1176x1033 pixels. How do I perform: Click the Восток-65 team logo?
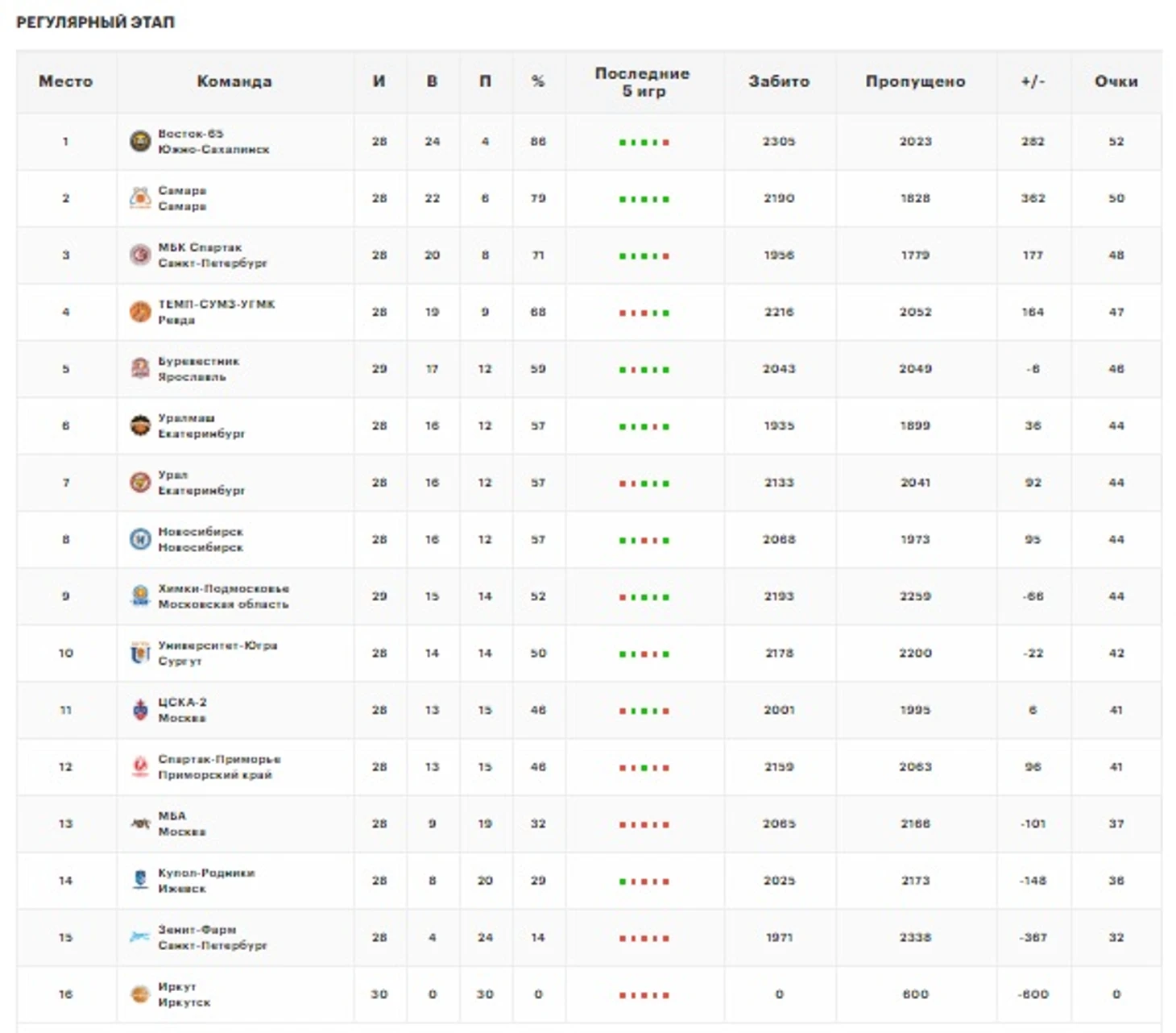click(x=140, y=142)
